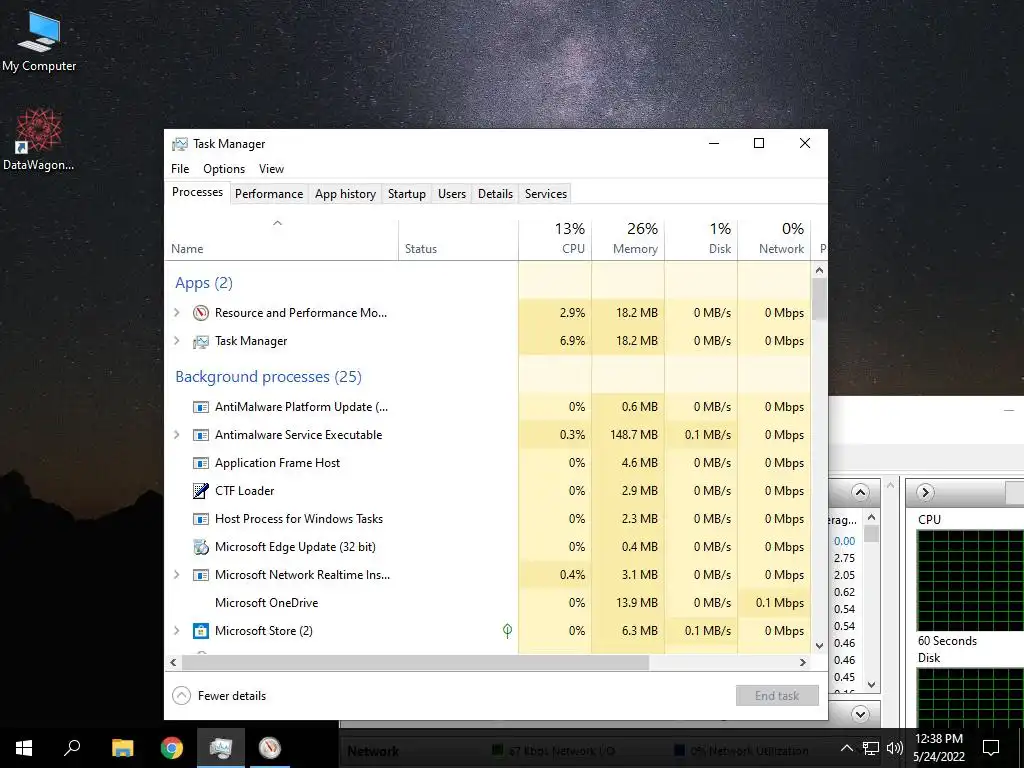Click the Resource and Performance Monitor process icon

(200, 313)
